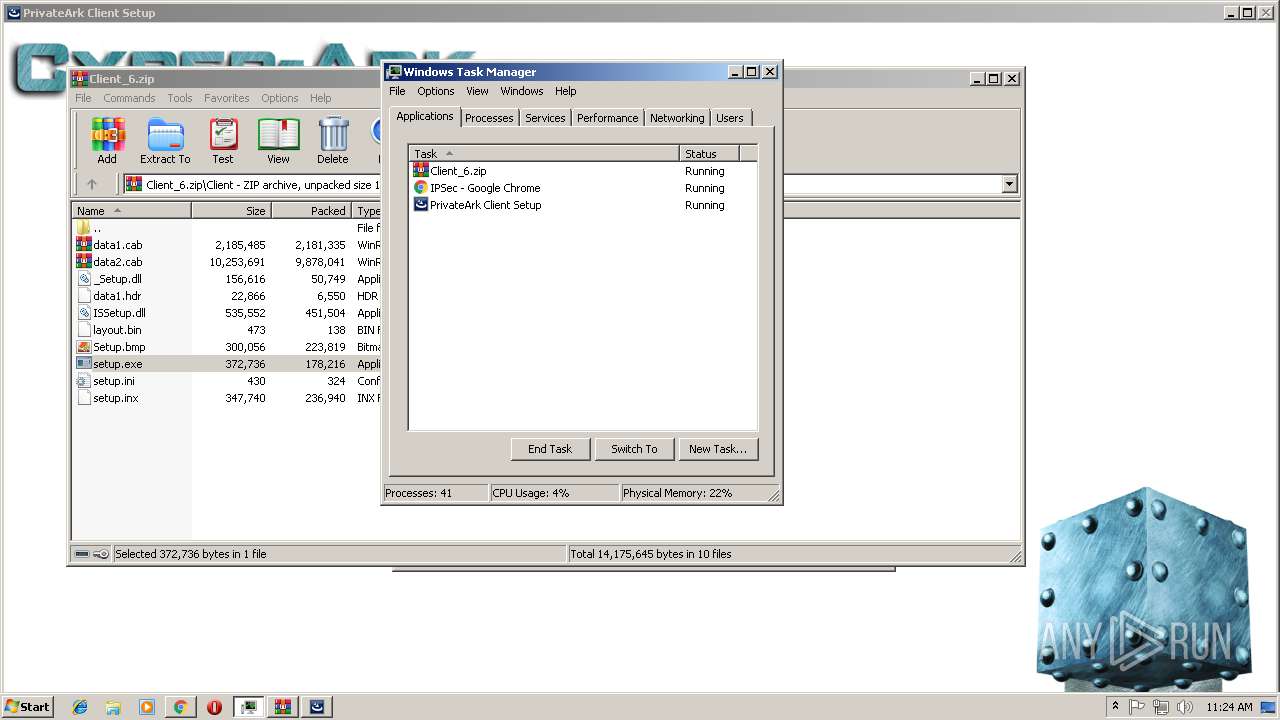
Task: Click the drive icon in WinRAR status bar
Action: click(82, 554)
